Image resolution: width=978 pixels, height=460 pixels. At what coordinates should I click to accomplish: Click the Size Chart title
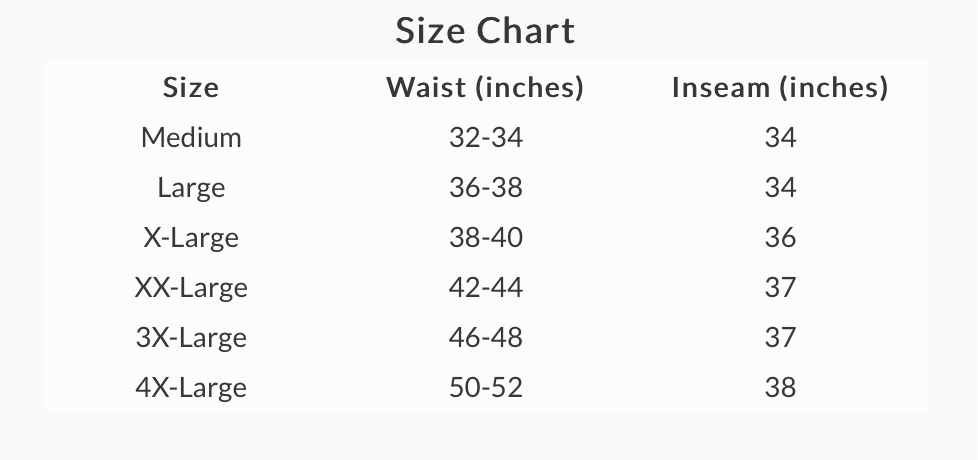pos(485,31)
